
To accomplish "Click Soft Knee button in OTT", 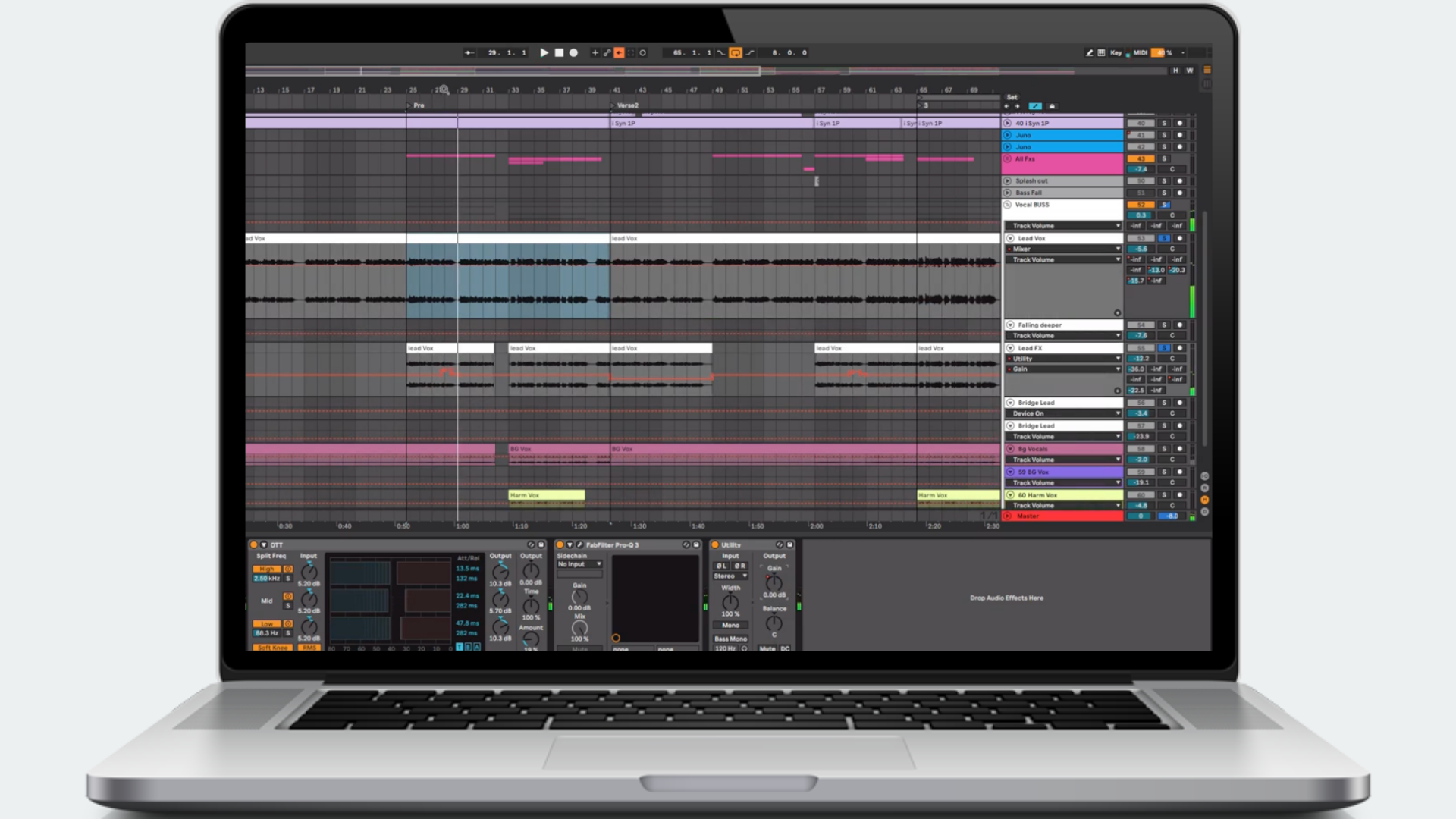I will pyautogui.click(x=272, y=648).
